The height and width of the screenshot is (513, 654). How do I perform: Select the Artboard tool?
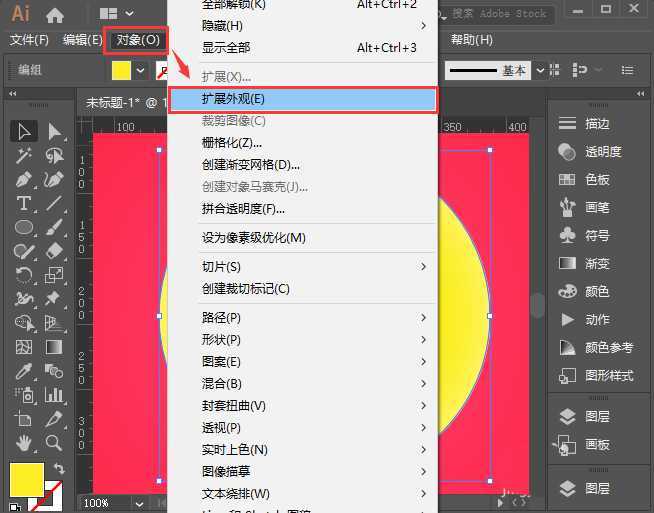tap(24, 419)
